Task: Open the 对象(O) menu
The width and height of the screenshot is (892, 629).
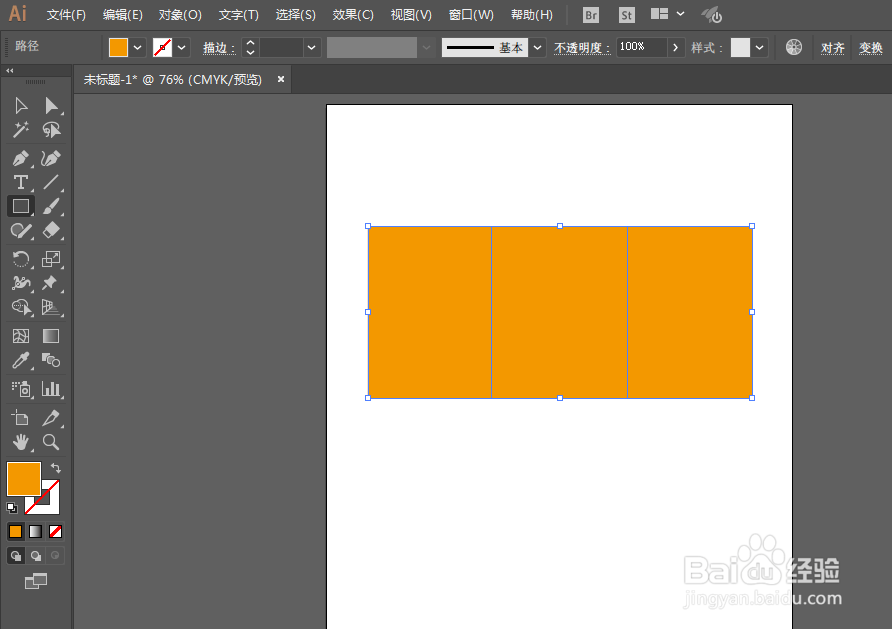Action: (180, 15)
